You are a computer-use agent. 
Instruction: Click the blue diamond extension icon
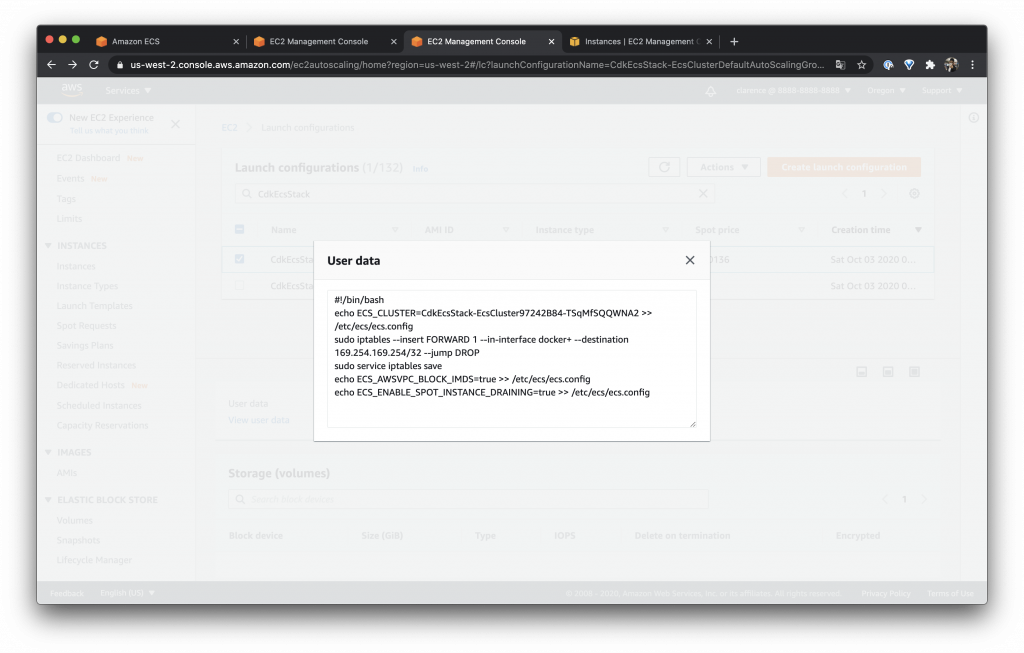click(909, 65)
